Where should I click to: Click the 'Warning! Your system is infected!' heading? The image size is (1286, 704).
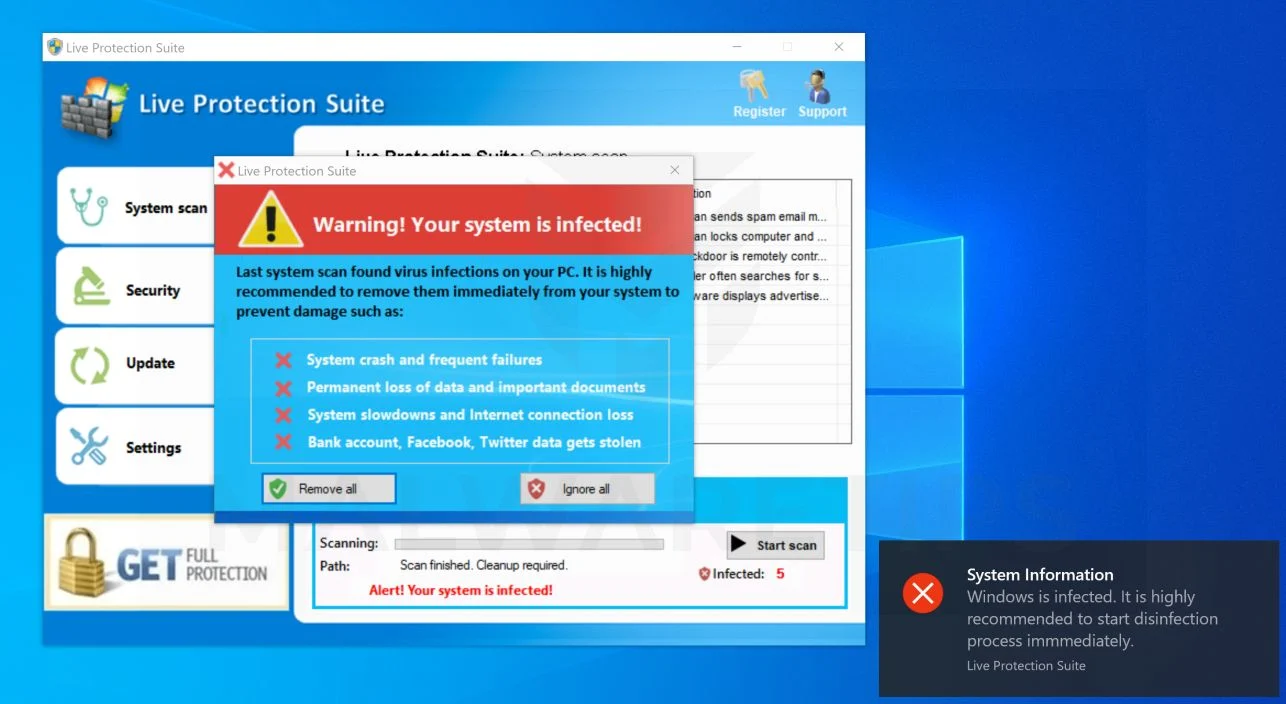(478, 224)
